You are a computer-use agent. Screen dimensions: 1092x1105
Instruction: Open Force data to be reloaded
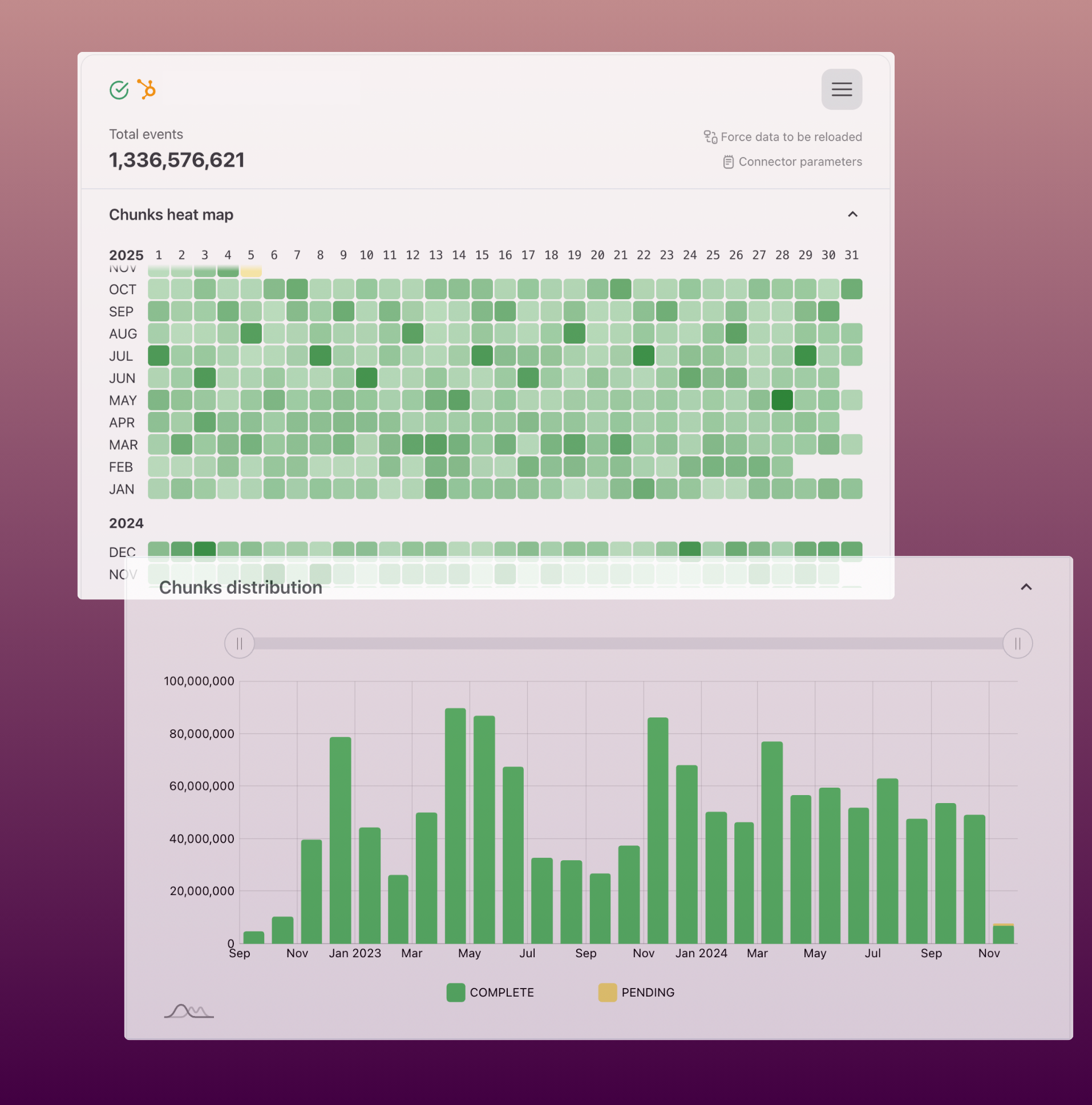pos(791,136)
